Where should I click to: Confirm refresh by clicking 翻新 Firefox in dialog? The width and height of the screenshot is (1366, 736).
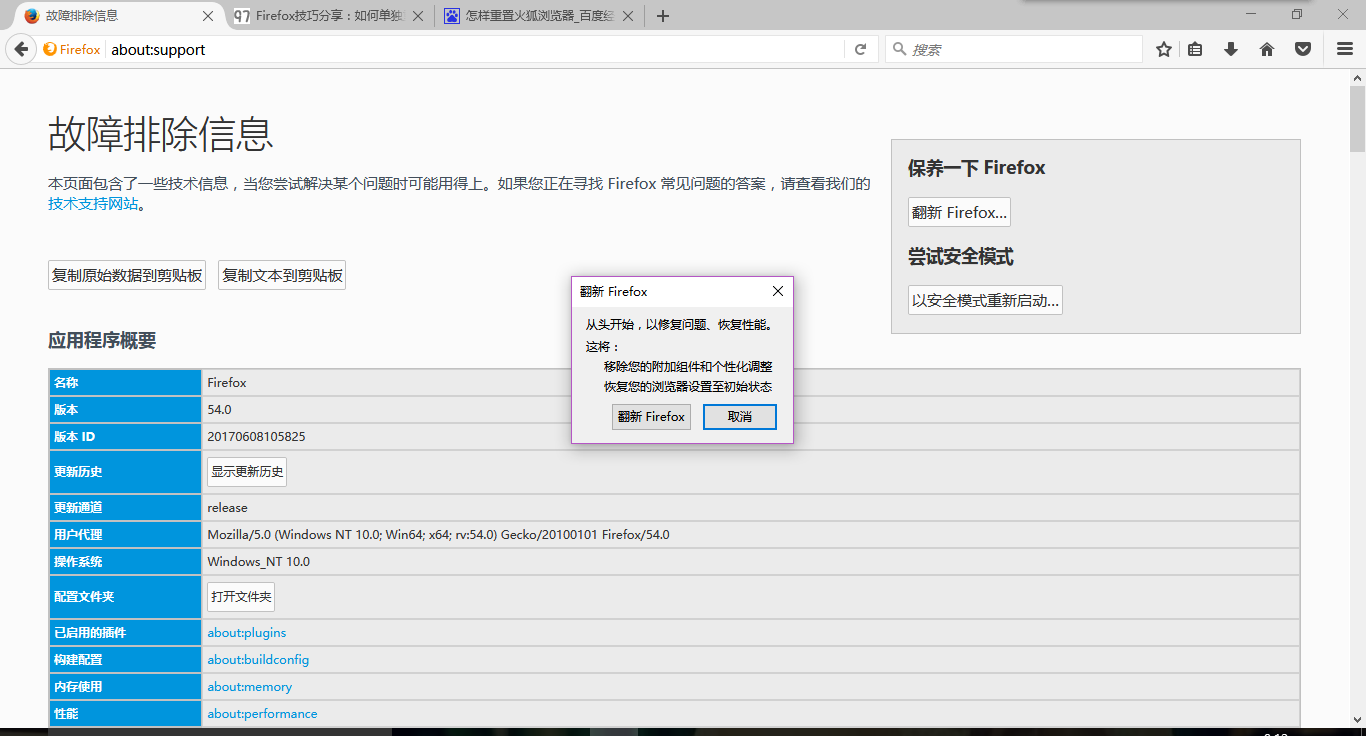tap(651, 416)
